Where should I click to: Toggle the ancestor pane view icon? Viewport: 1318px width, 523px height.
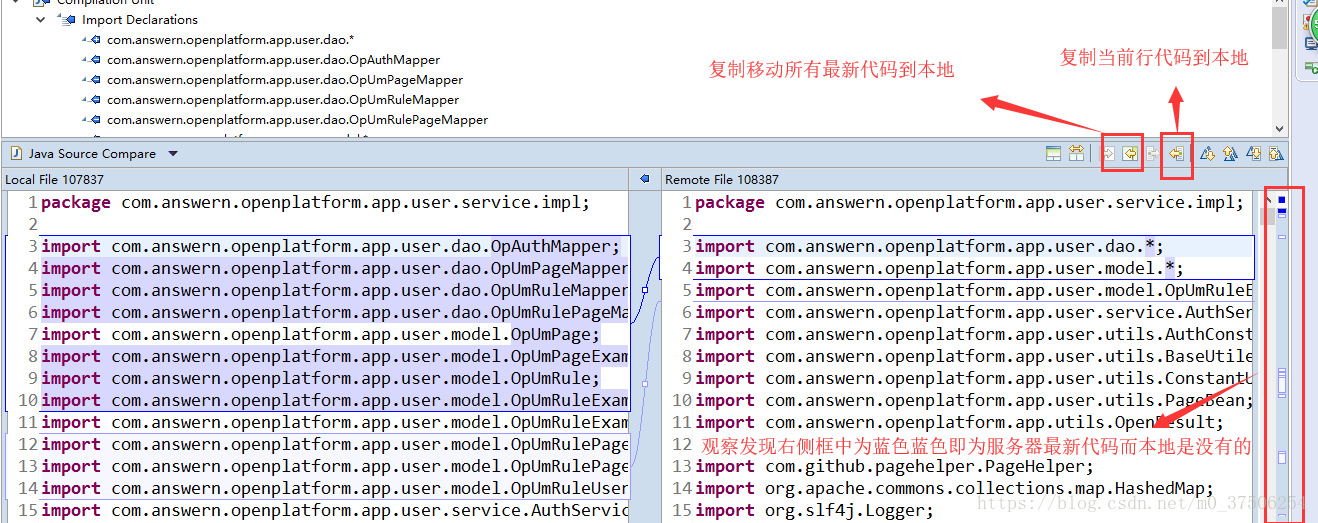coord(1053,153)
